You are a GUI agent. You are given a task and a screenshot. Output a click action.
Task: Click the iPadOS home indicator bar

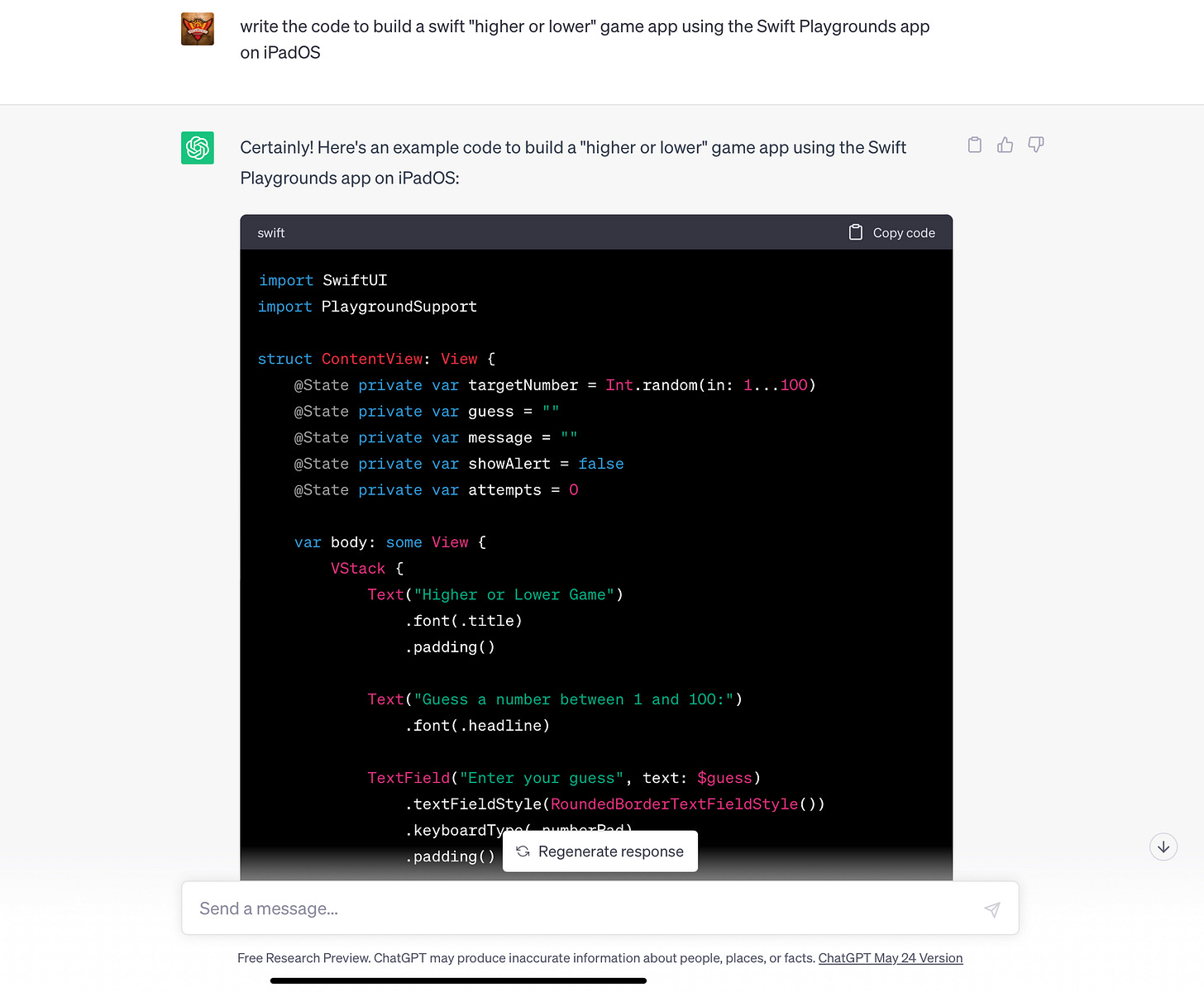pyautogui.click(x=458, y=981)
